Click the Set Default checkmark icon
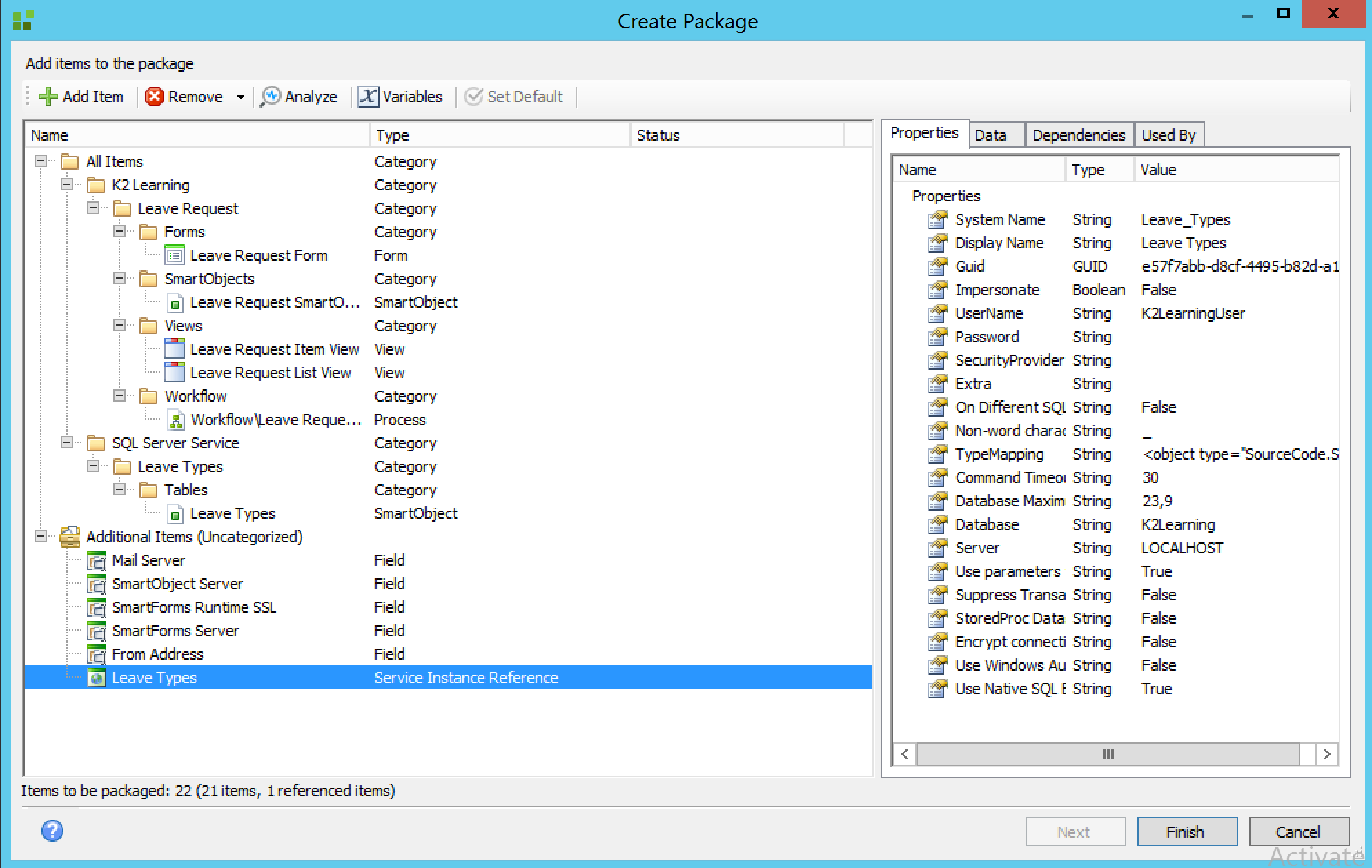 click(473, 97)
